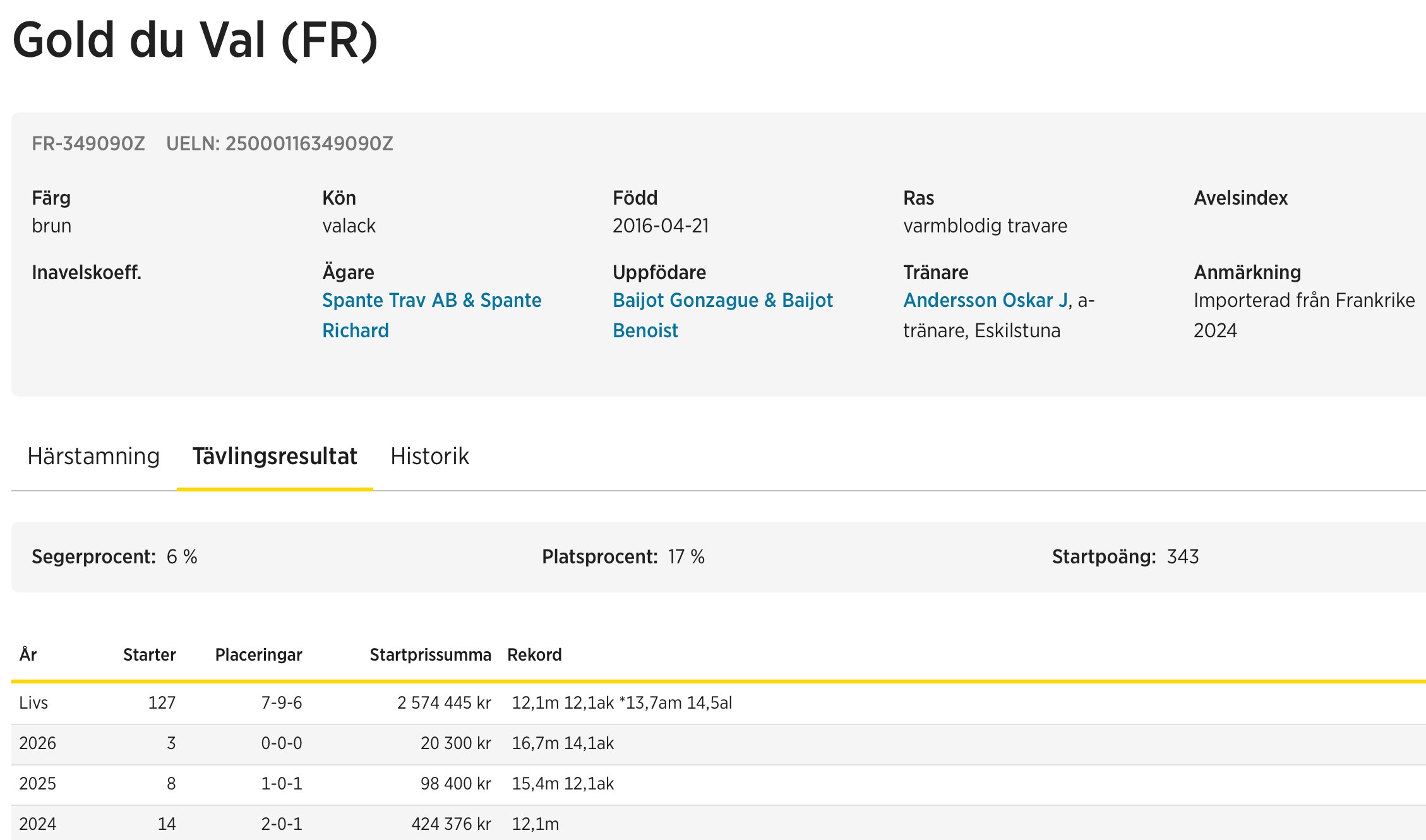This screenshot has height=840, width=1426.
Task: Open the Härstamning tab
Action: coord(93,456)
